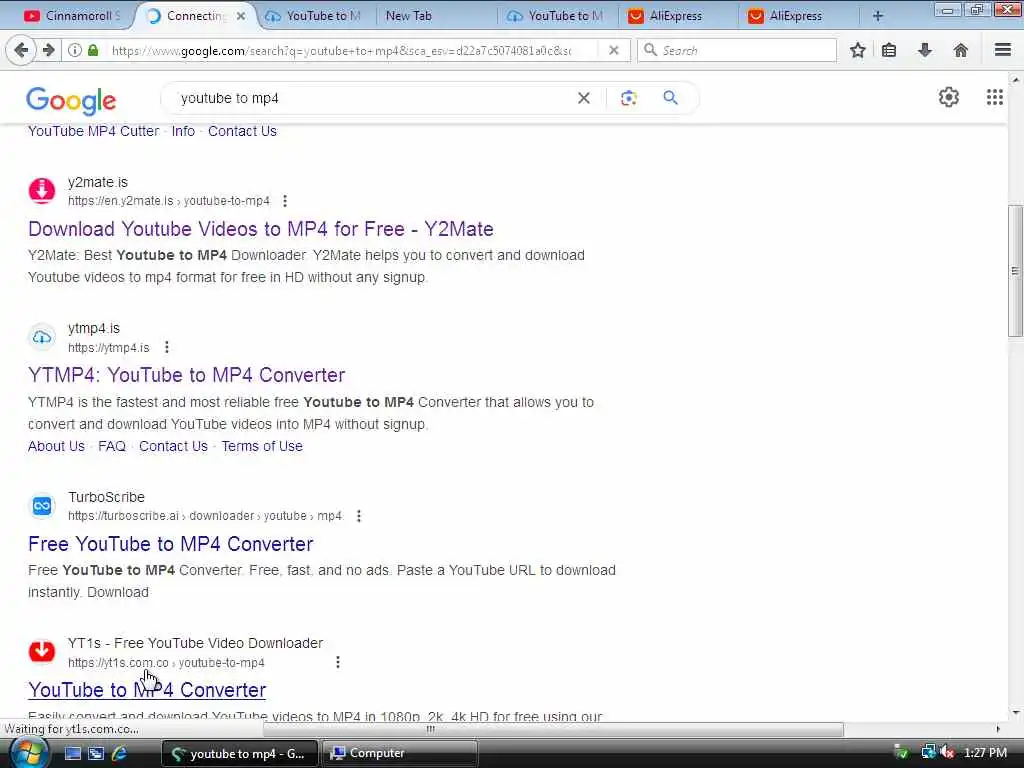The image size is (1024, 768).
Task: Open site information icon in address bar
Action: click(x=75, y=50)
